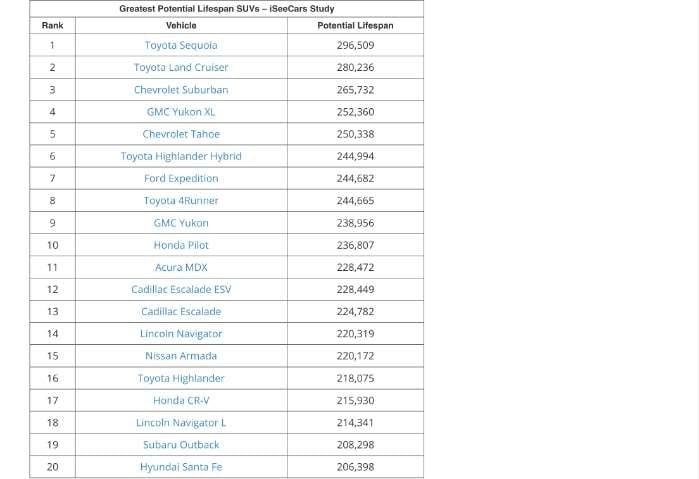Click the Ford Expedition link
The width and height of the screenshot is (699, 479).
pos(181,178)
